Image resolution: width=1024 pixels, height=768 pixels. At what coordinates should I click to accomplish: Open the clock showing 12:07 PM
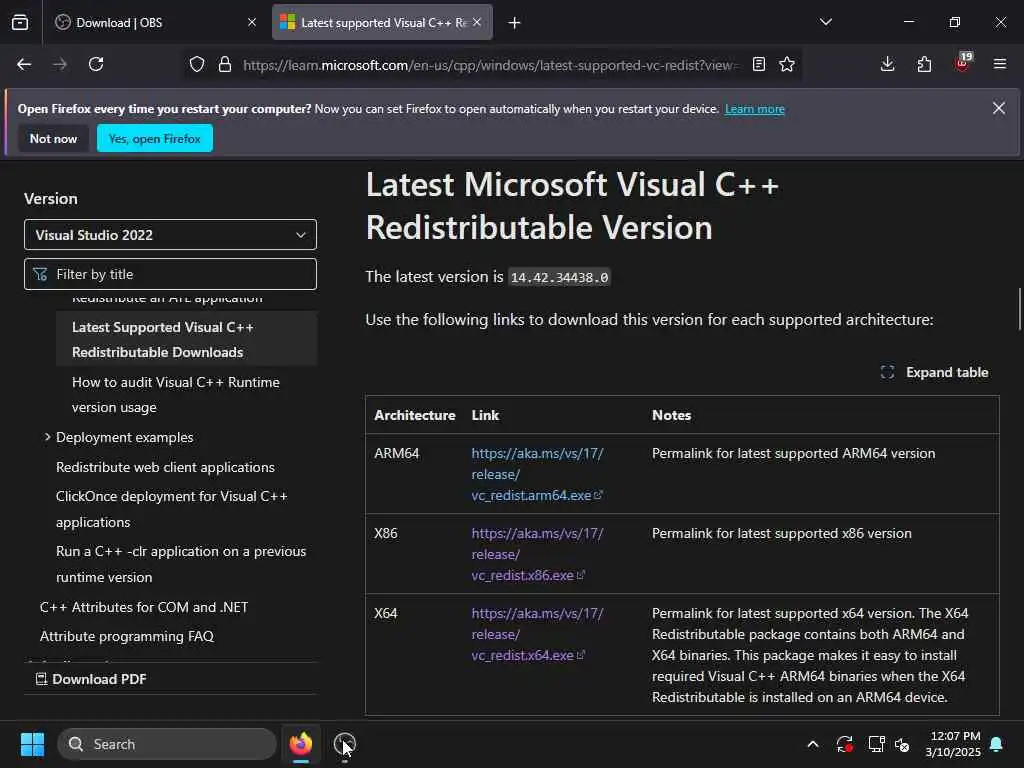(x=953, y=744)
